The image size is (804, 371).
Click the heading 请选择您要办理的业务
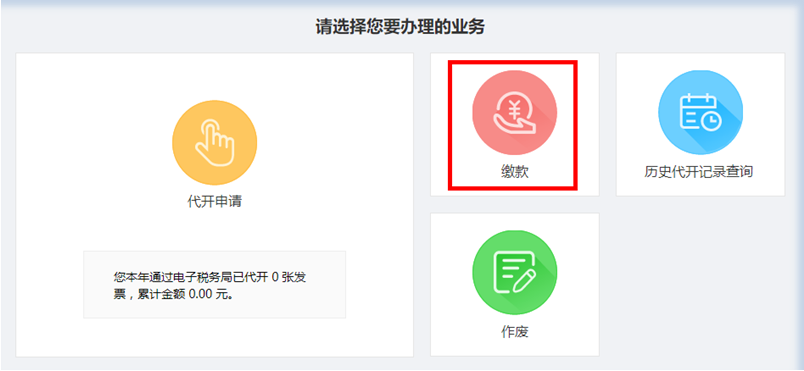click(400, 27)
